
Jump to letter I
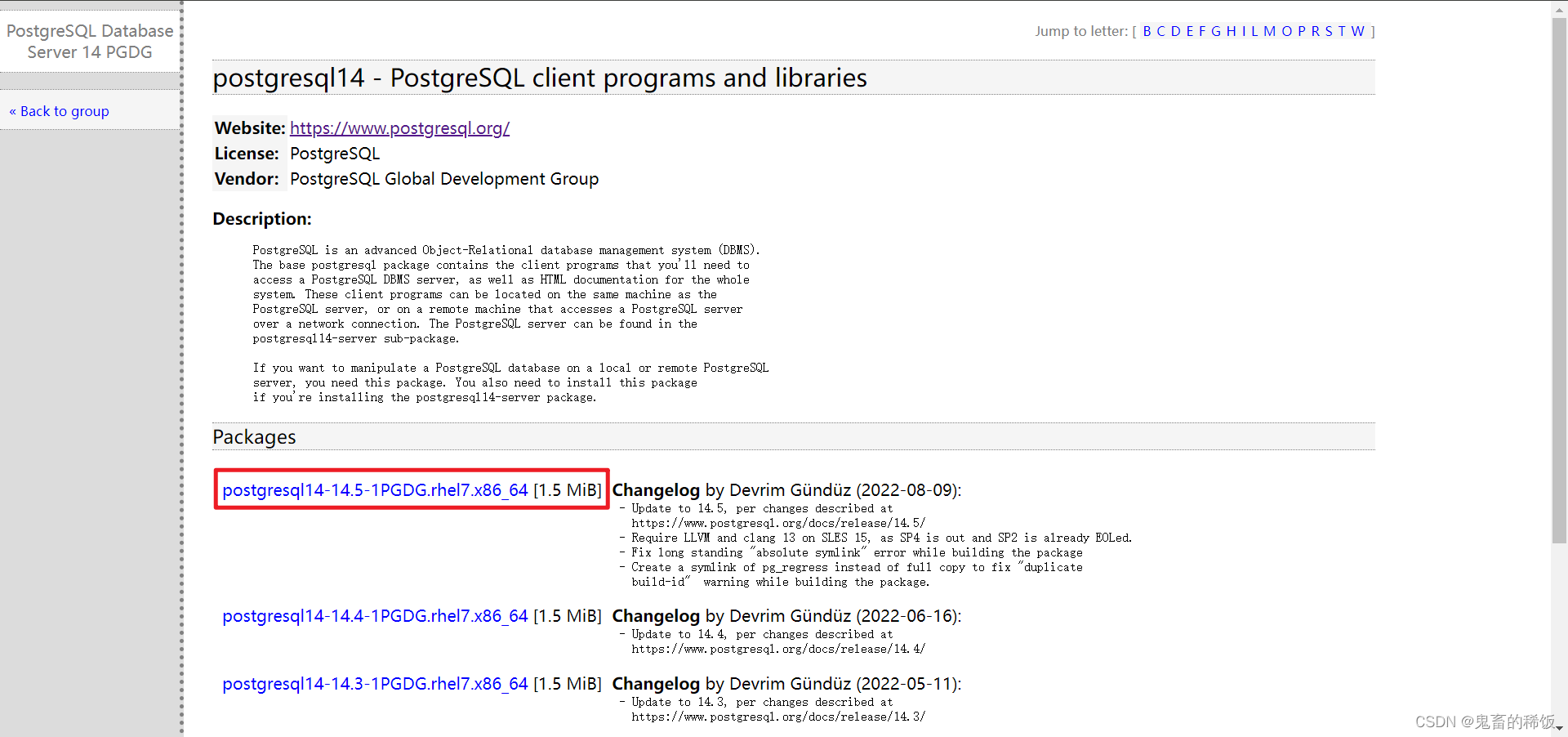[x=1244, y=31]
